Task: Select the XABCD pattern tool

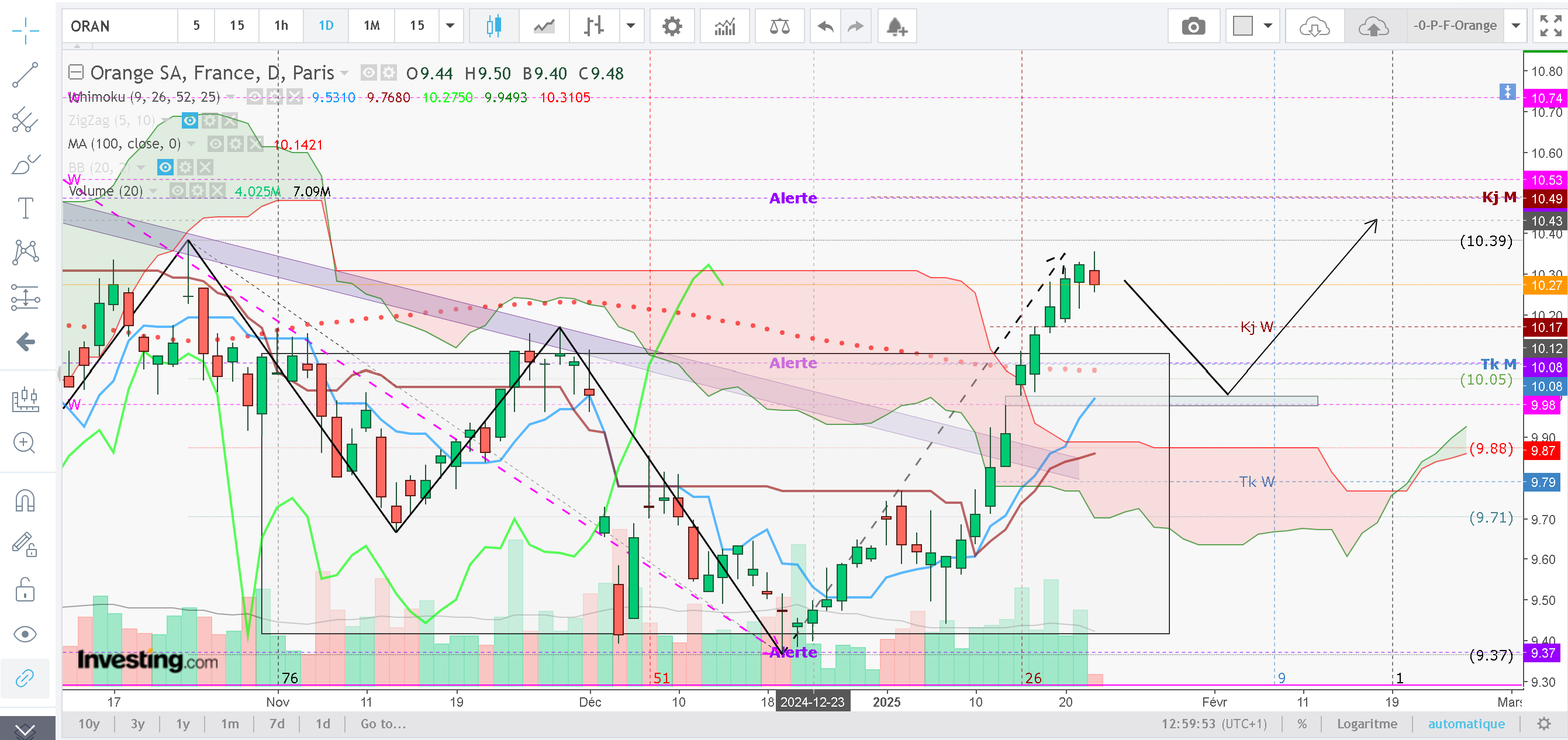Action: [25, 253]
